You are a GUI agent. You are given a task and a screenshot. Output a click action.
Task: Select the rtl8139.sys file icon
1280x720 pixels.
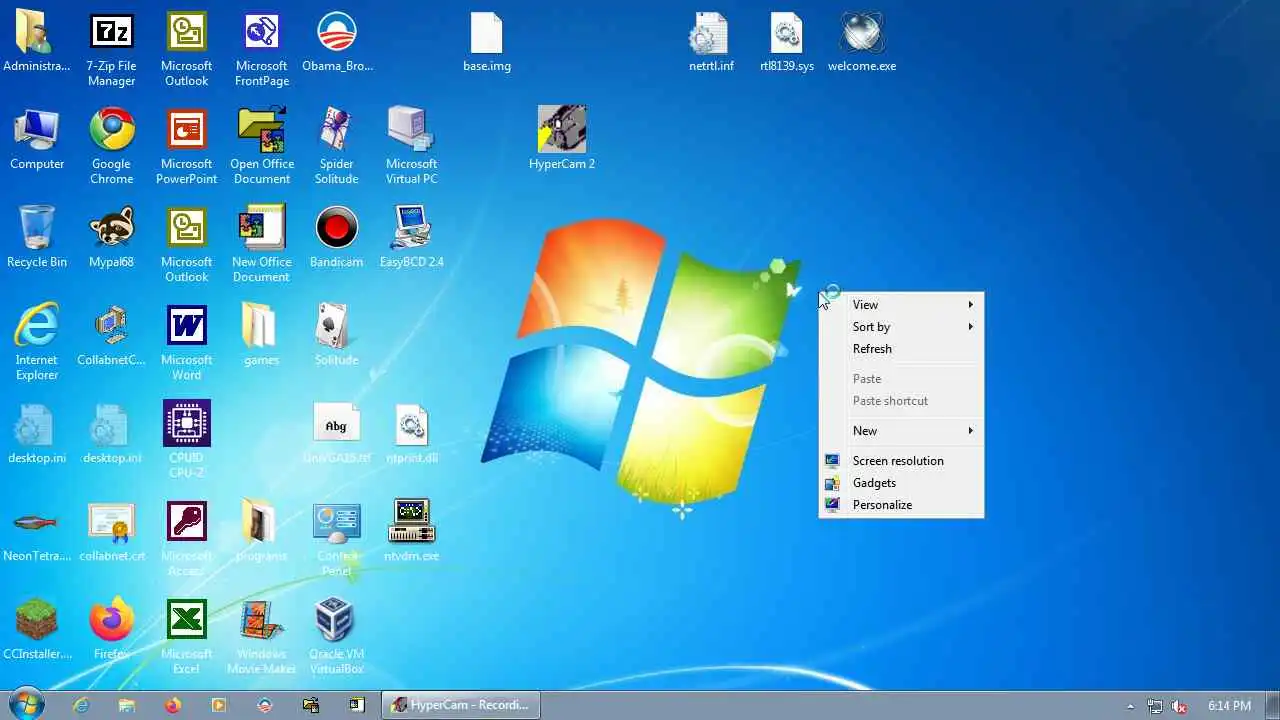[787, 42]
